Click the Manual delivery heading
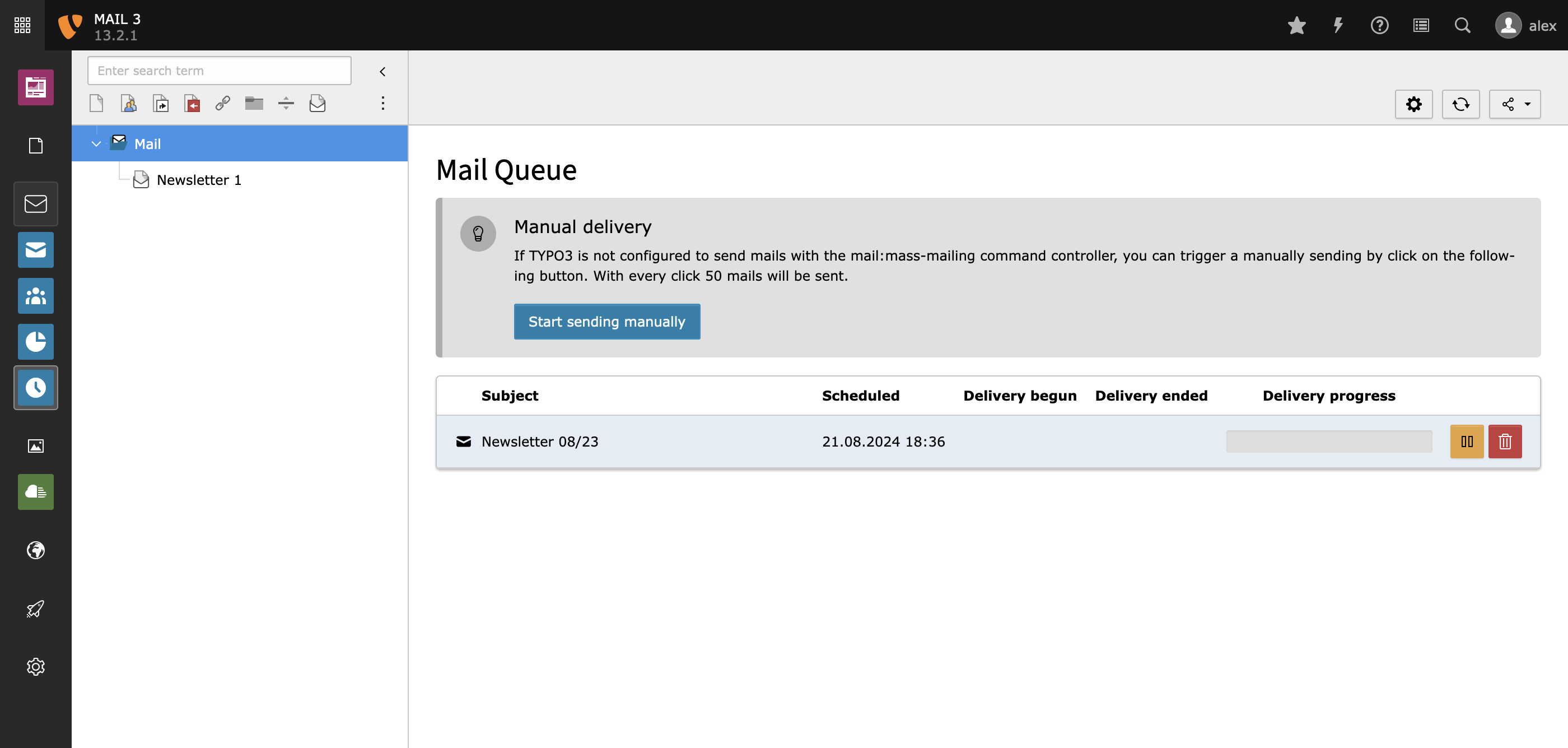1568x748 pixels. click(x=582, y=226)
